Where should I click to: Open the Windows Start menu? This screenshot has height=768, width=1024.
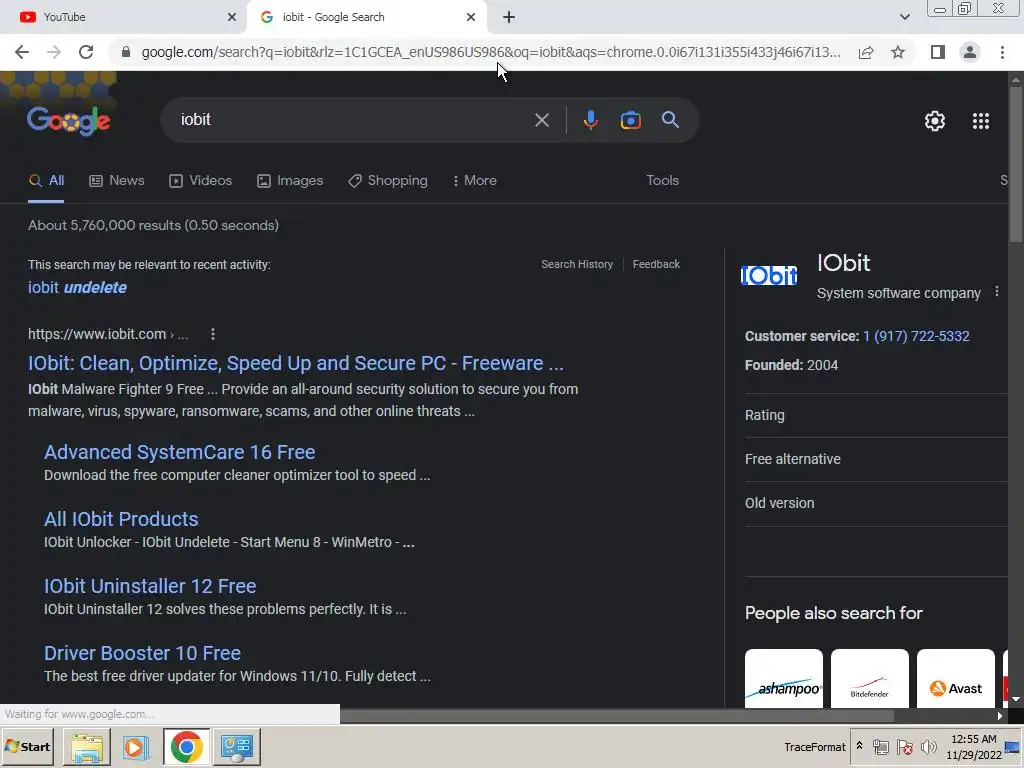27,746
